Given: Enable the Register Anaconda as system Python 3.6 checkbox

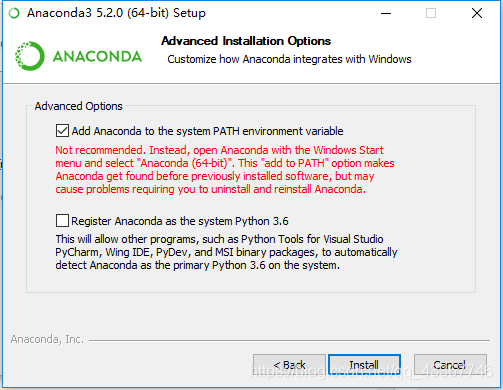Looking at the screenshot, I should click(62, 221).
